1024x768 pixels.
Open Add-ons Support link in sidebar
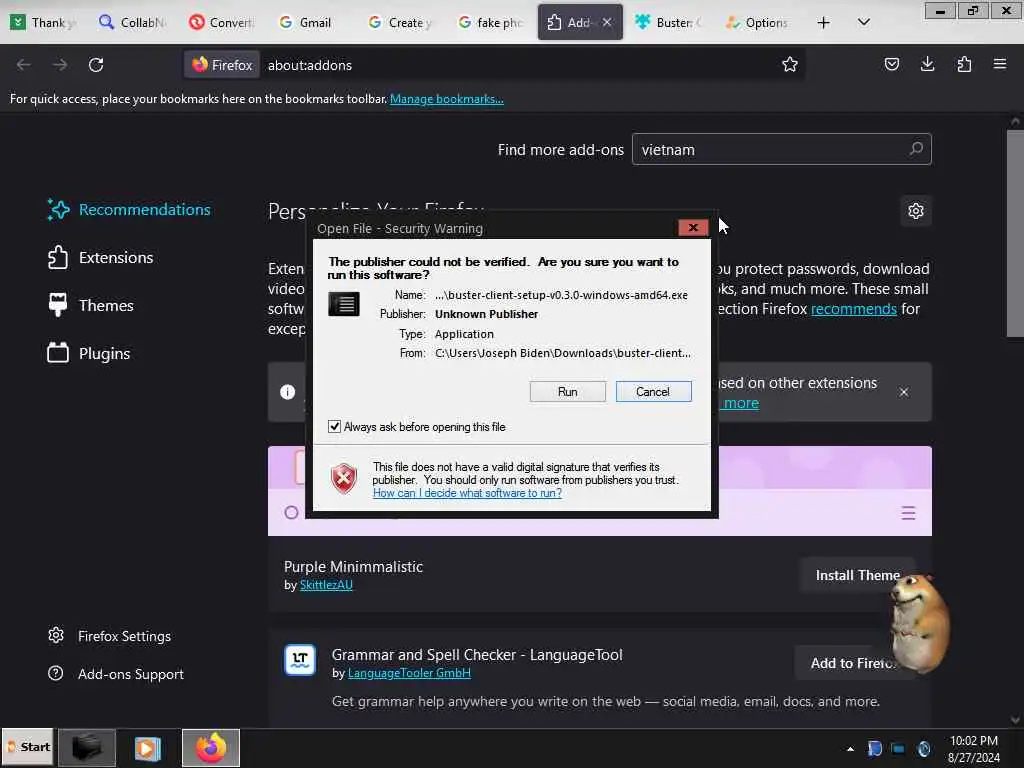[116, 673]
